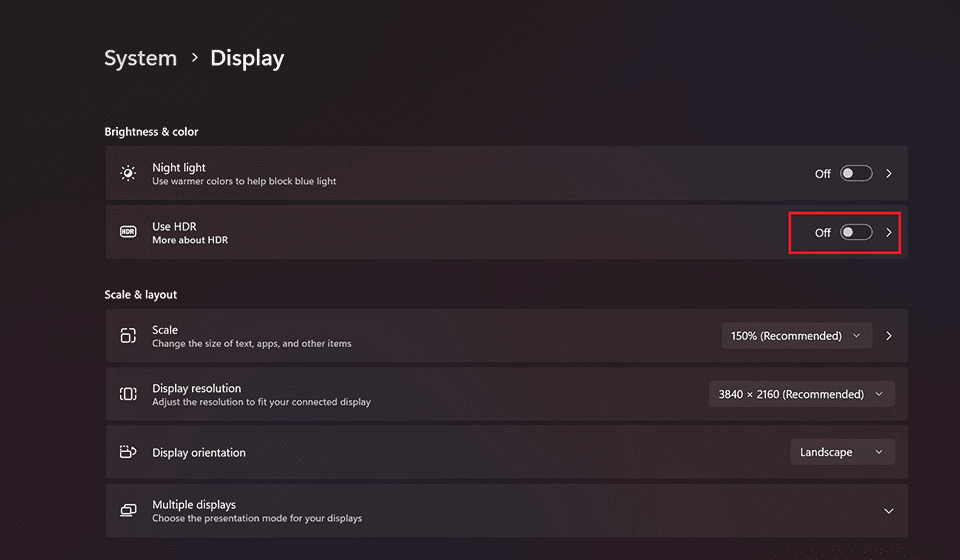Click the Scale & layout heading
This screenshot has width=960, height=560.
(141, 294)
